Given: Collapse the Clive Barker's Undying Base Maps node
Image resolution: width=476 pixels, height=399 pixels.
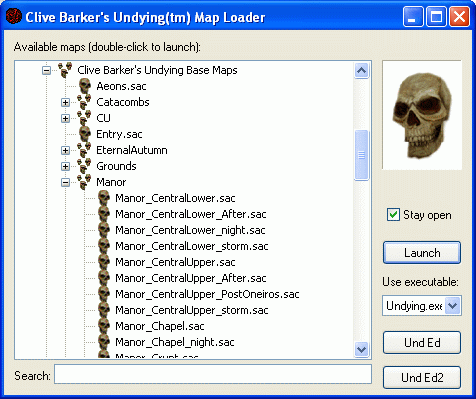Looking at the screenshot, I should point(46,70).
